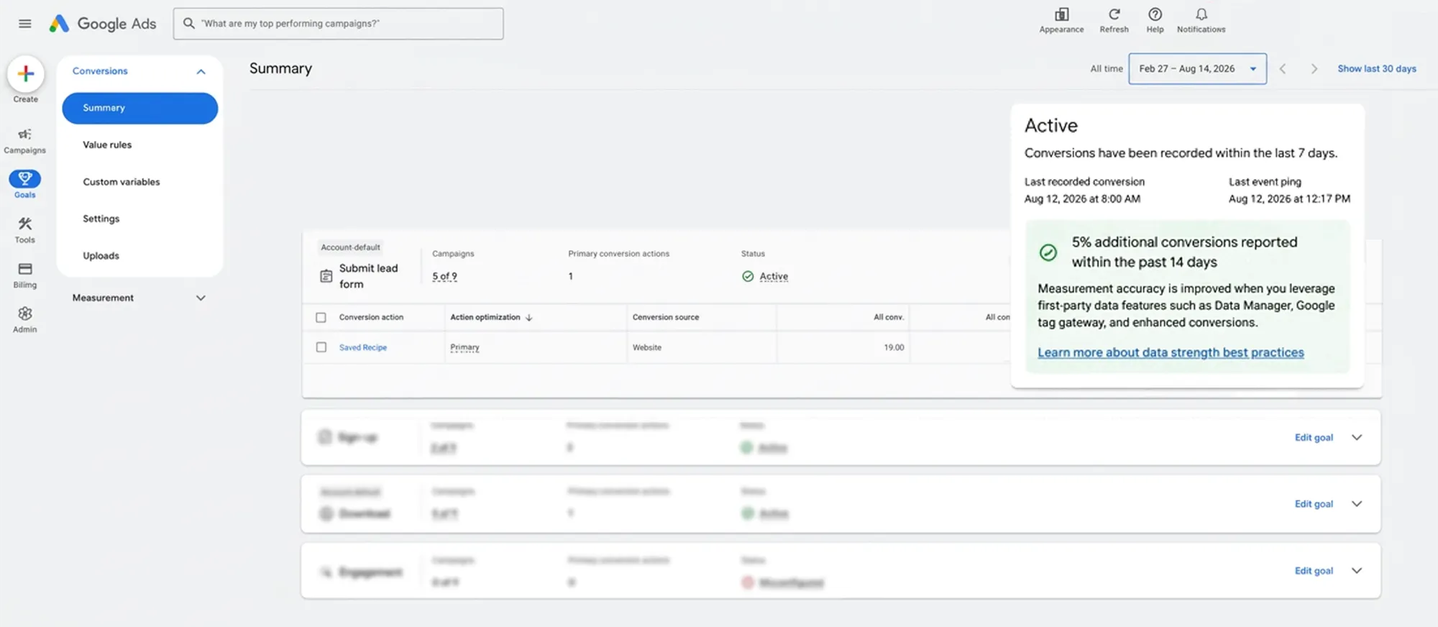This screenshot has width=1438, height=627.
Task: Click the Submit lead form goal name
Action: point(369,276)
